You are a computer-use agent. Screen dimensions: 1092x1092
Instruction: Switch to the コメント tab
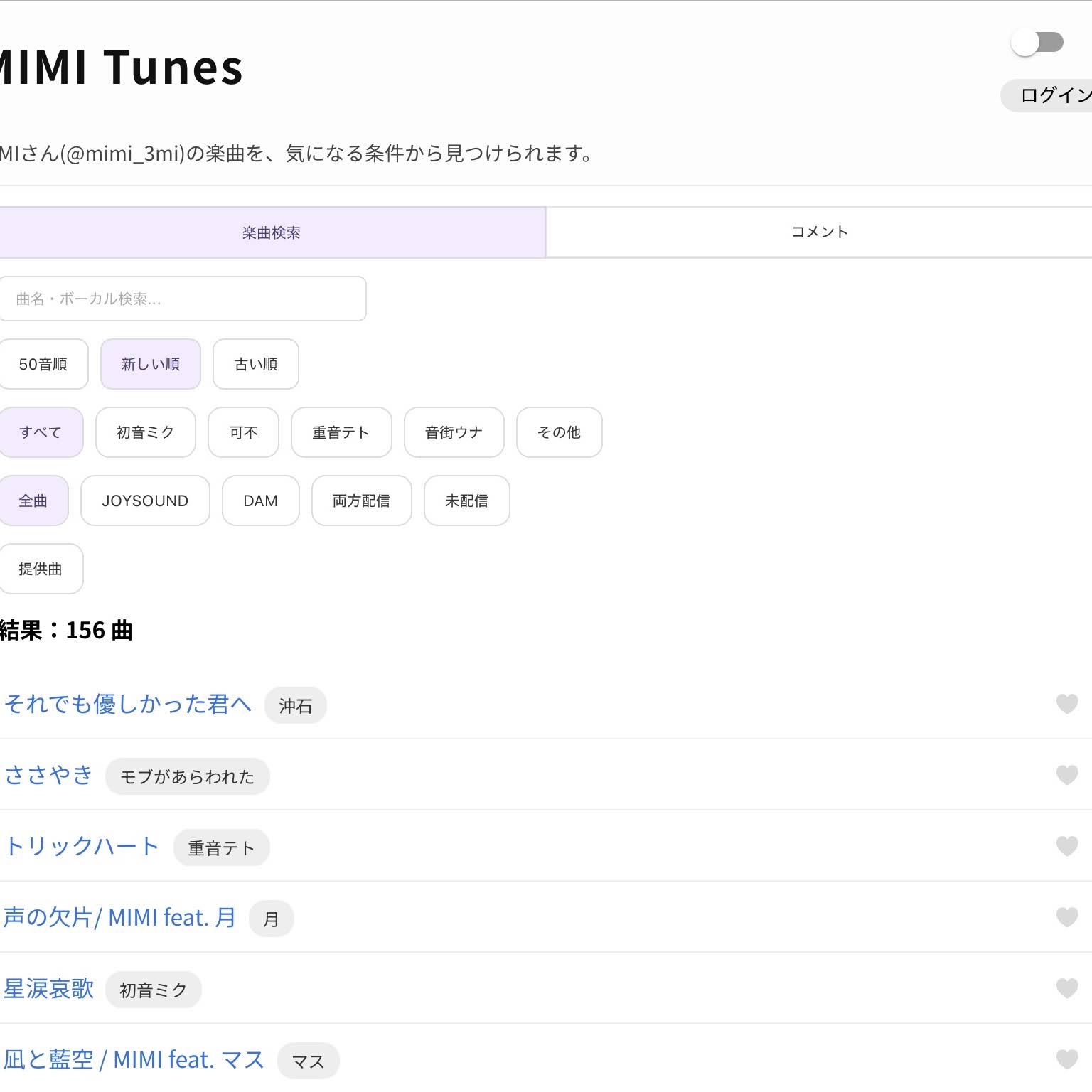[x=820, y=232]
